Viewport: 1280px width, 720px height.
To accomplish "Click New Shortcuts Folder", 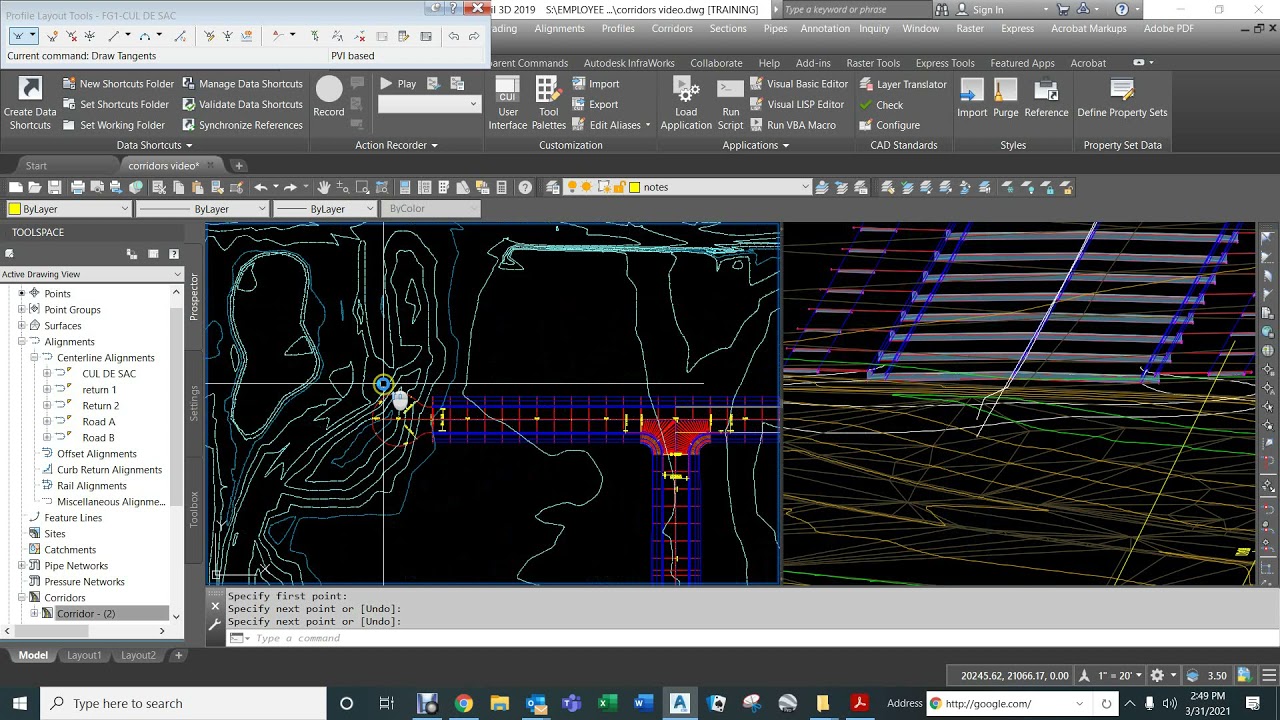I will (117, 84).
